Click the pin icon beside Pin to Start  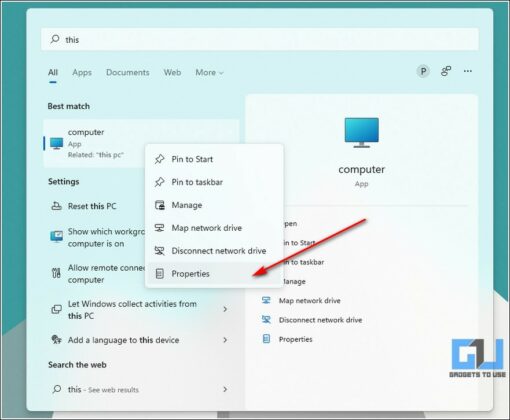[x=160, y=159]
